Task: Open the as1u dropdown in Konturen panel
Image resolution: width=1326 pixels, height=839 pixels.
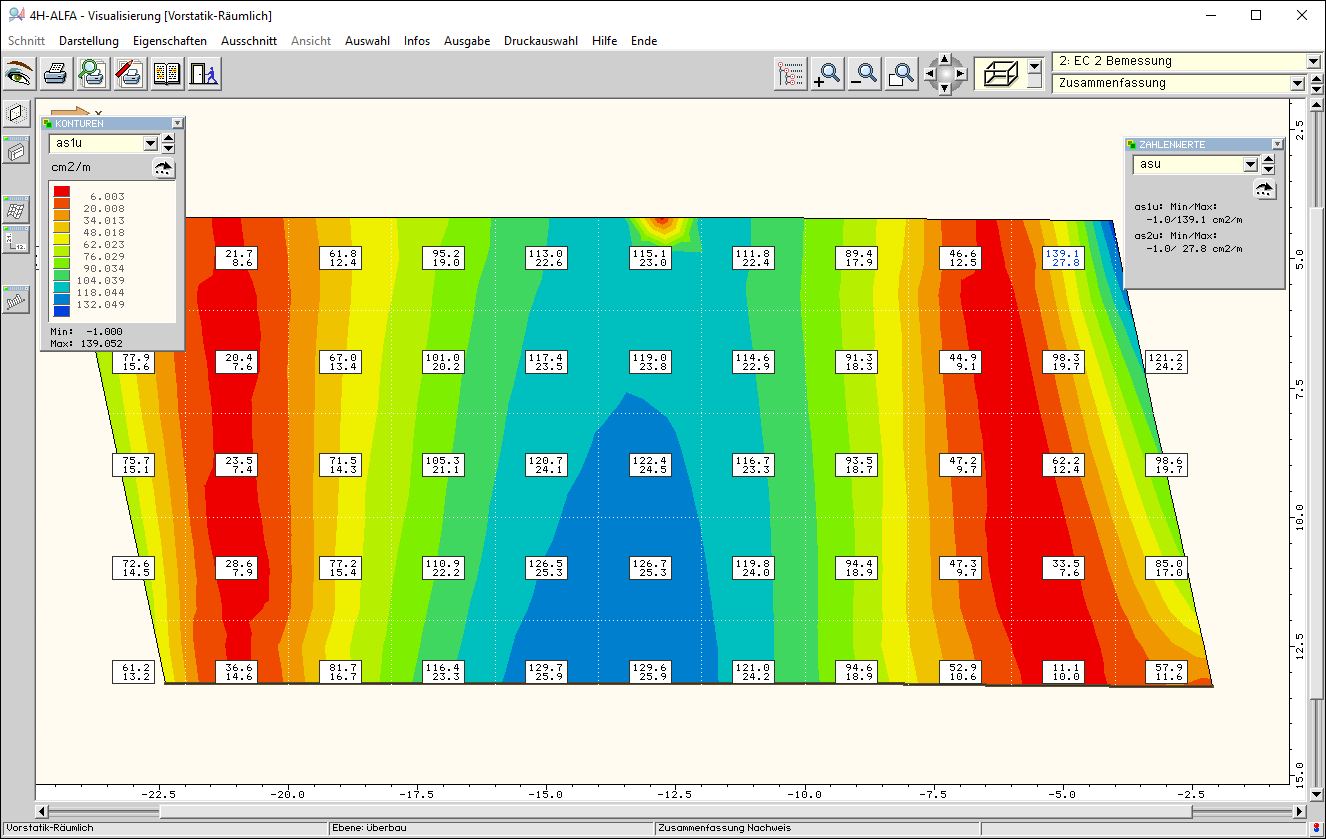Action: (150, 144)
